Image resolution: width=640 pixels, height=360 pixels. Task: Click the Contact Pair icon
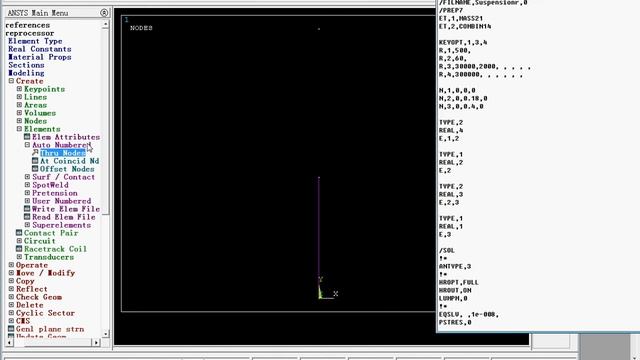(x=19, y=233)
